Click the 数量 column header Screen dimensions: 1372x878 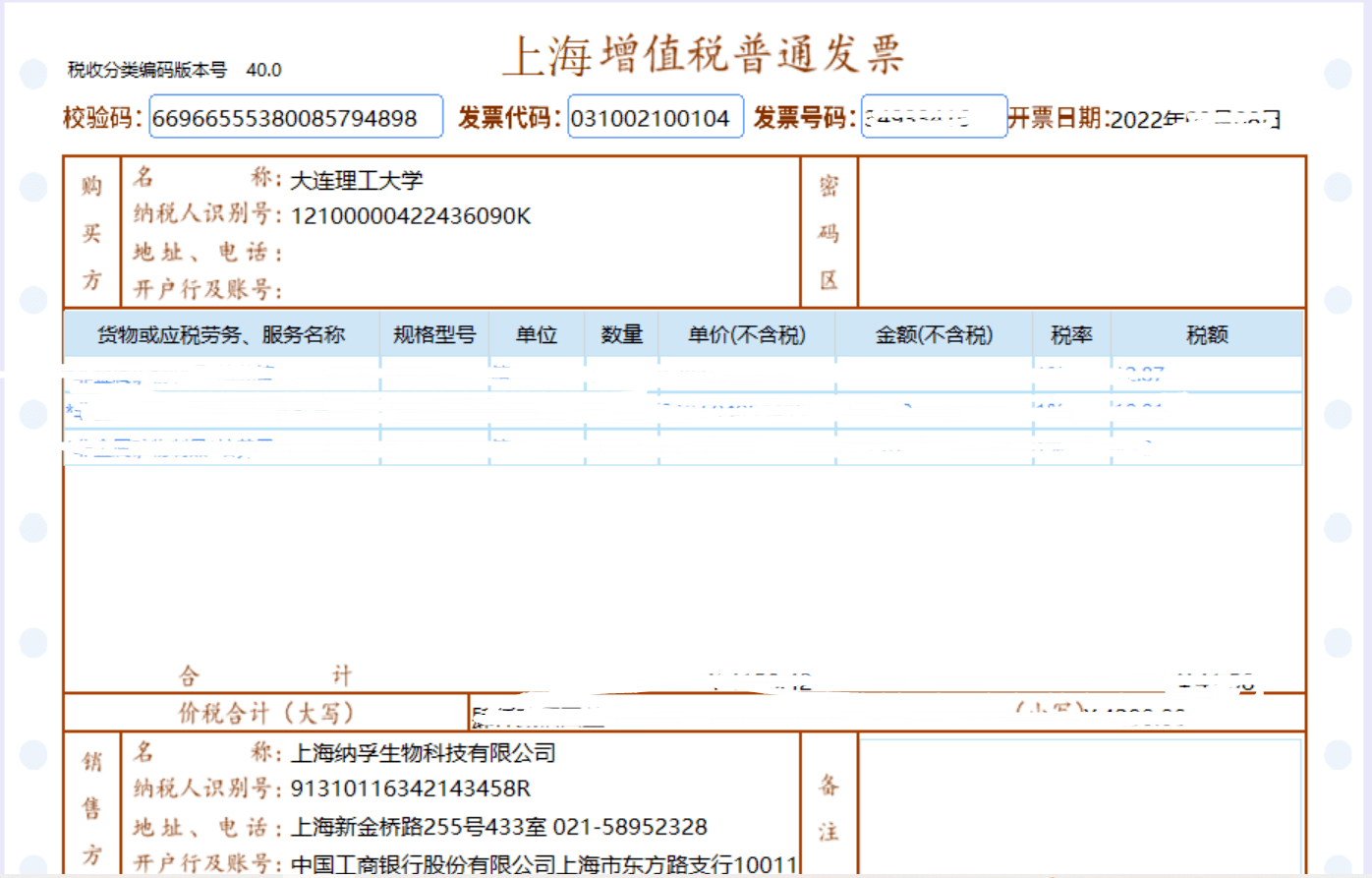tap(622, 335)
